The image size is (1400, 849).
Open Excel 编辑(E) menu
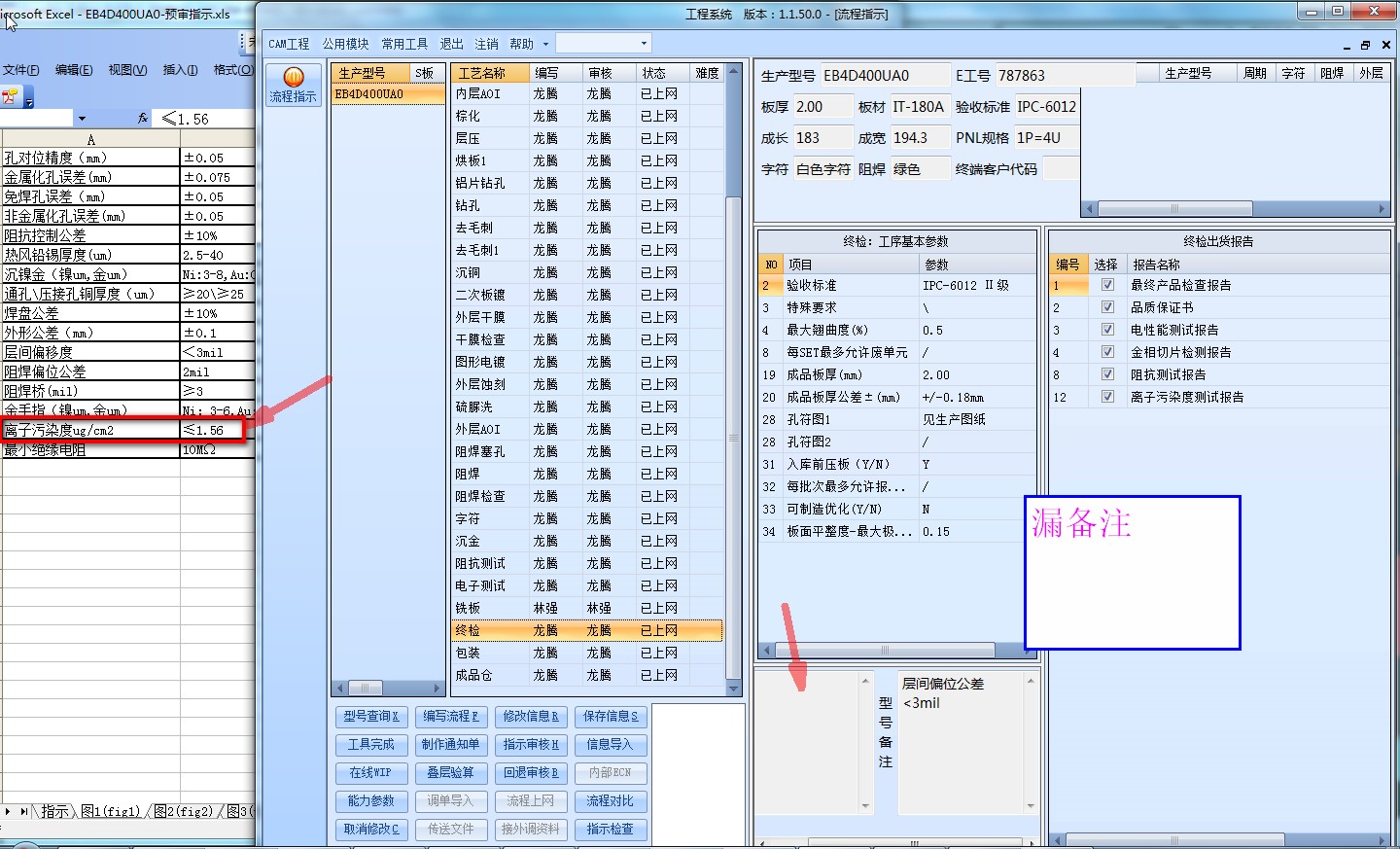coord(74,69)
